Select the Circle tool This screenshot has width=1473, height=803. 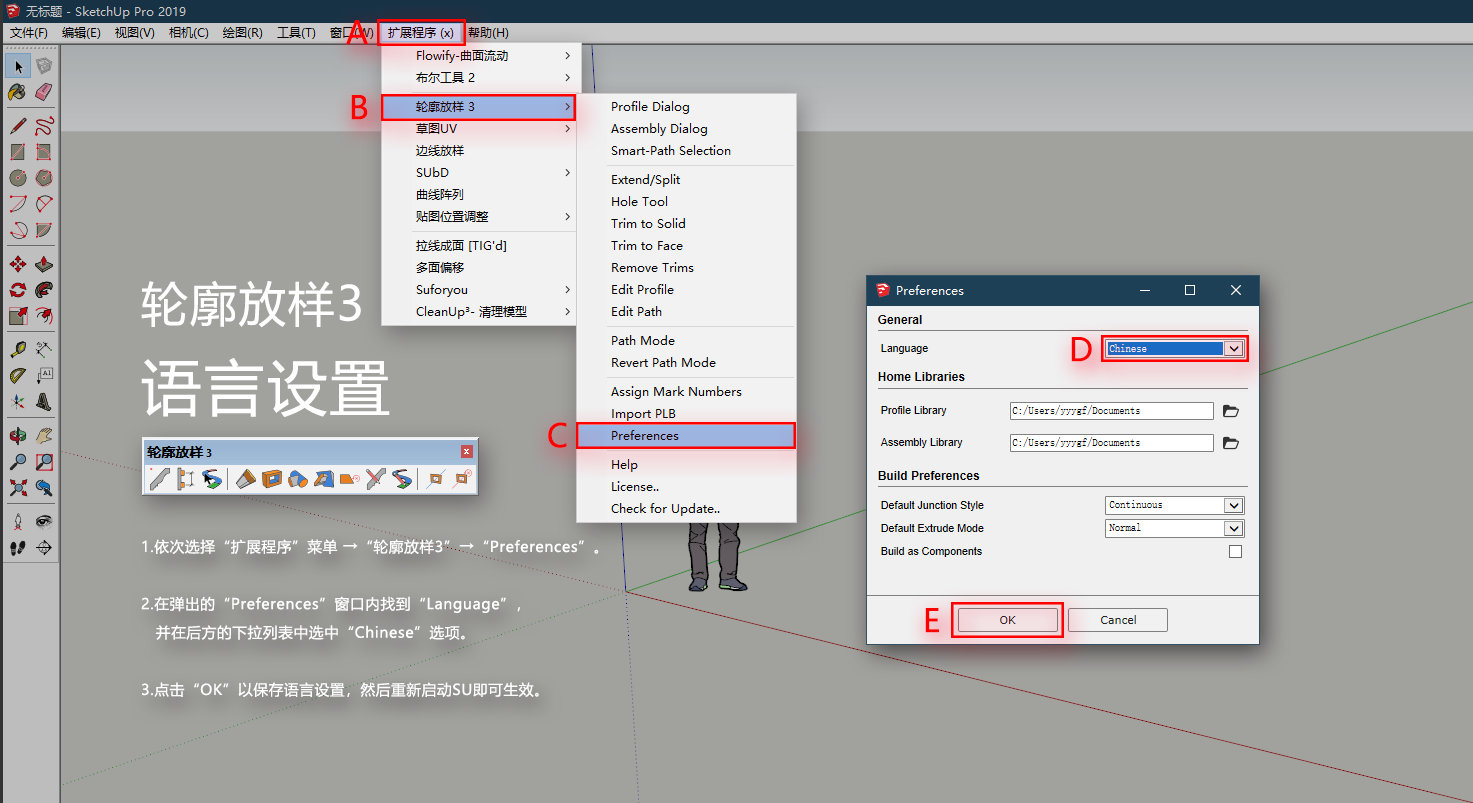coord(18,178)
